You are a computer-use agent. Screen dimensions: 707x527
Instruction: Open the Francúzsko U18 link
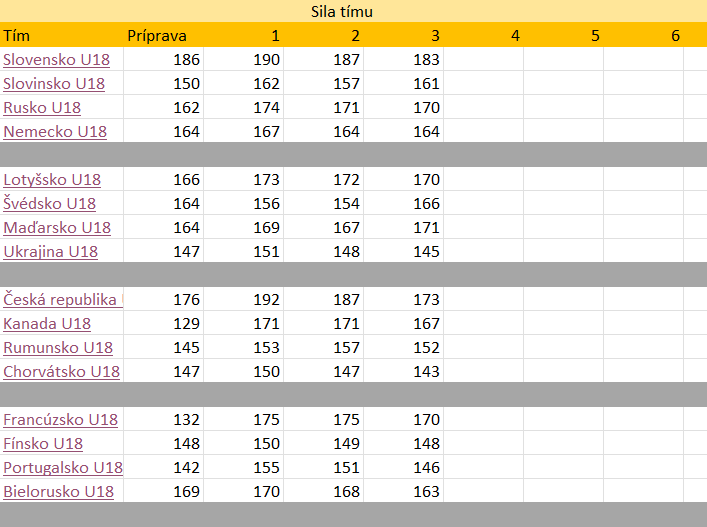click(x=60, y=419)
